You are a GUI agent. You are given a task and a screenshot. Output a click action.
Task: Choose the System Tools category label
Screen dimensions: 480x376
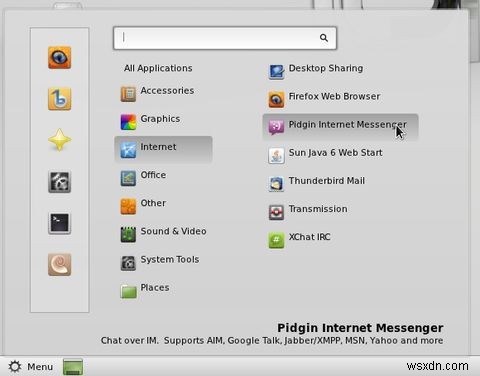coord(170,260)
